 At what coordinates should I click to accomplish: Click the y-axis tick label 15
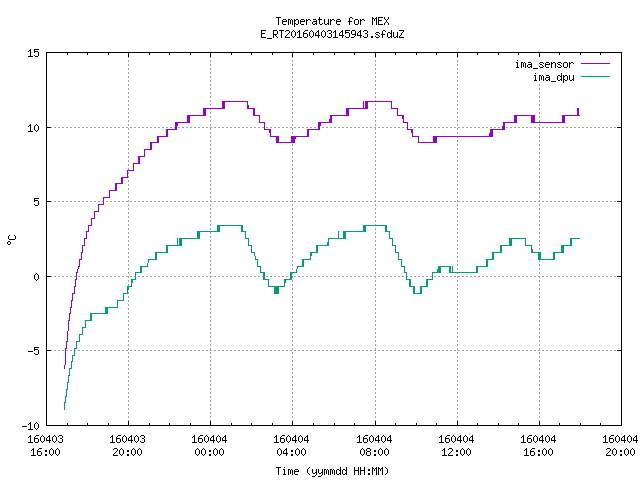(33, 53)
